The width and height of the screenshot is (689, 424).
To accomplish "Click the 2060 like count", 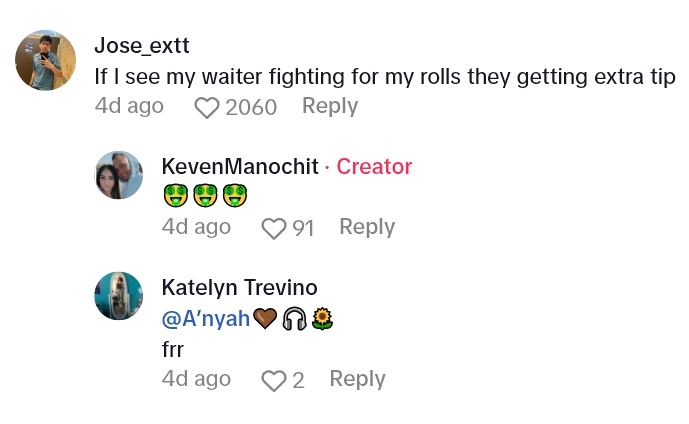I will (x=251, y=107).
